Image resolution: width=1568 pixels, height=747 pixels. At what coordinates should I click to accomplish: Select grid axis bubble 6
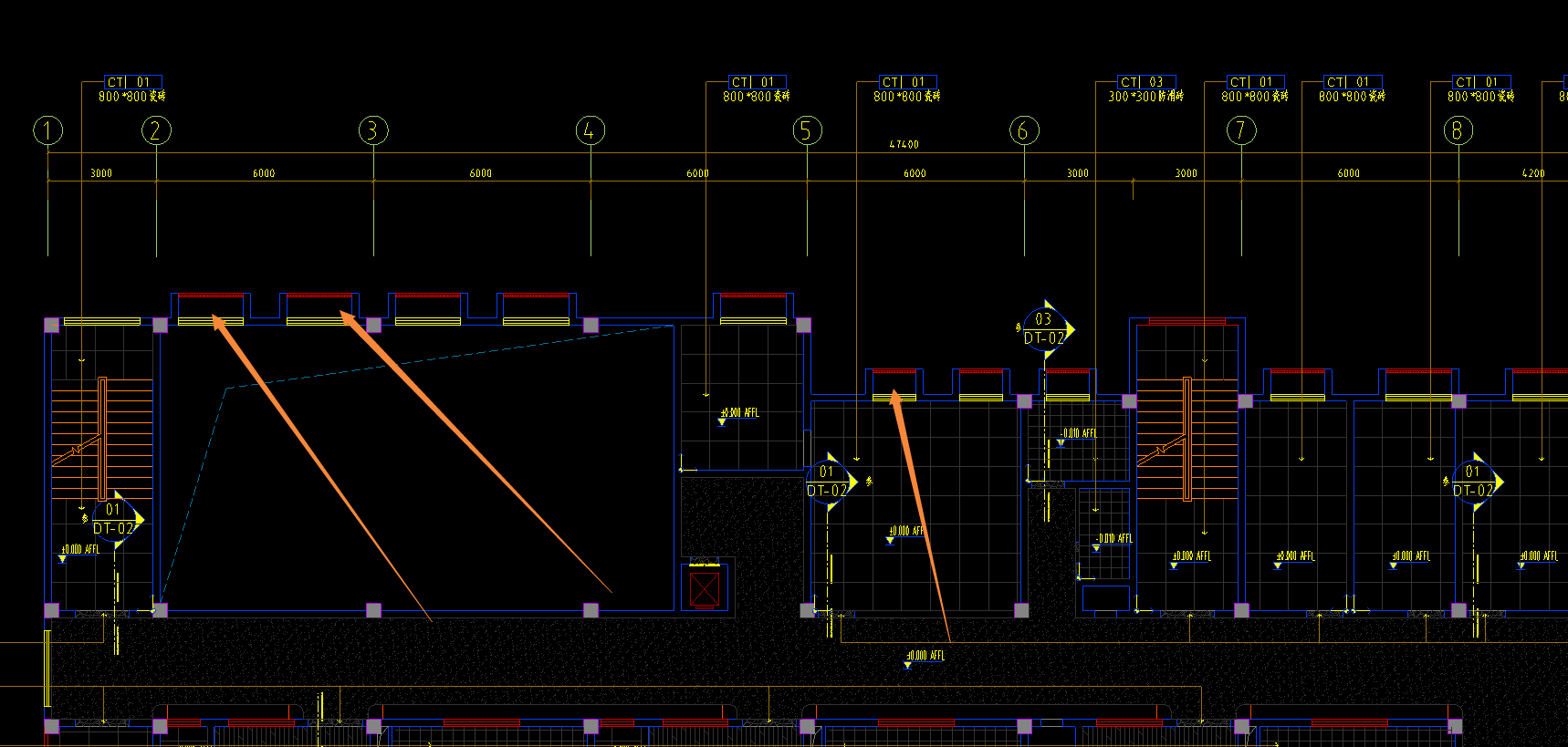[x=1024, y=130]
